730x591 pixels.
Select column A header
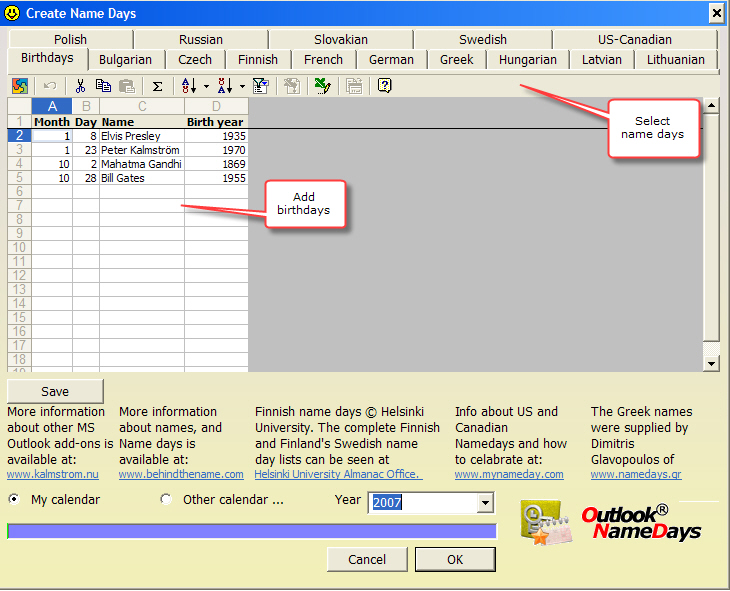pyautogui.click(x=52, y=106)
